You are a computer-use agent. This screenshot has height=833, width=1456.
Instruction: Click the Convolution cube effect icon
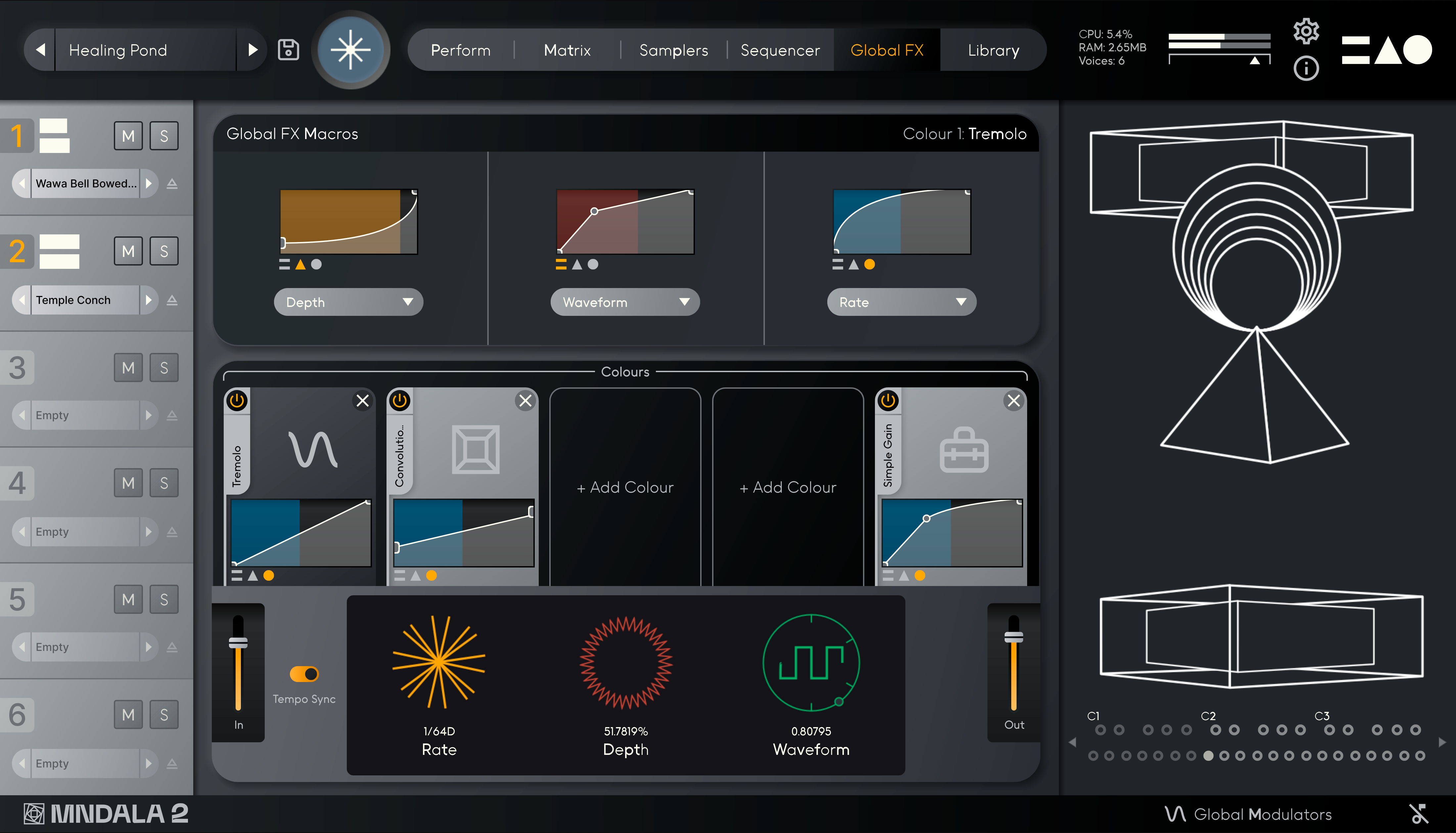point(476,449)
